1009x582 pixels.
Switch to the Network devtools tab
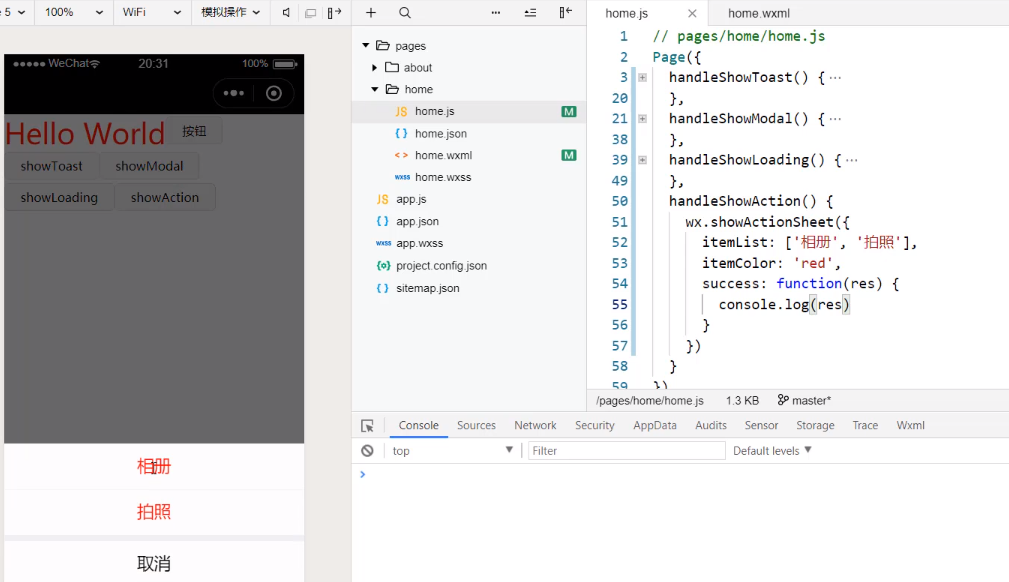tap(535, 426)
